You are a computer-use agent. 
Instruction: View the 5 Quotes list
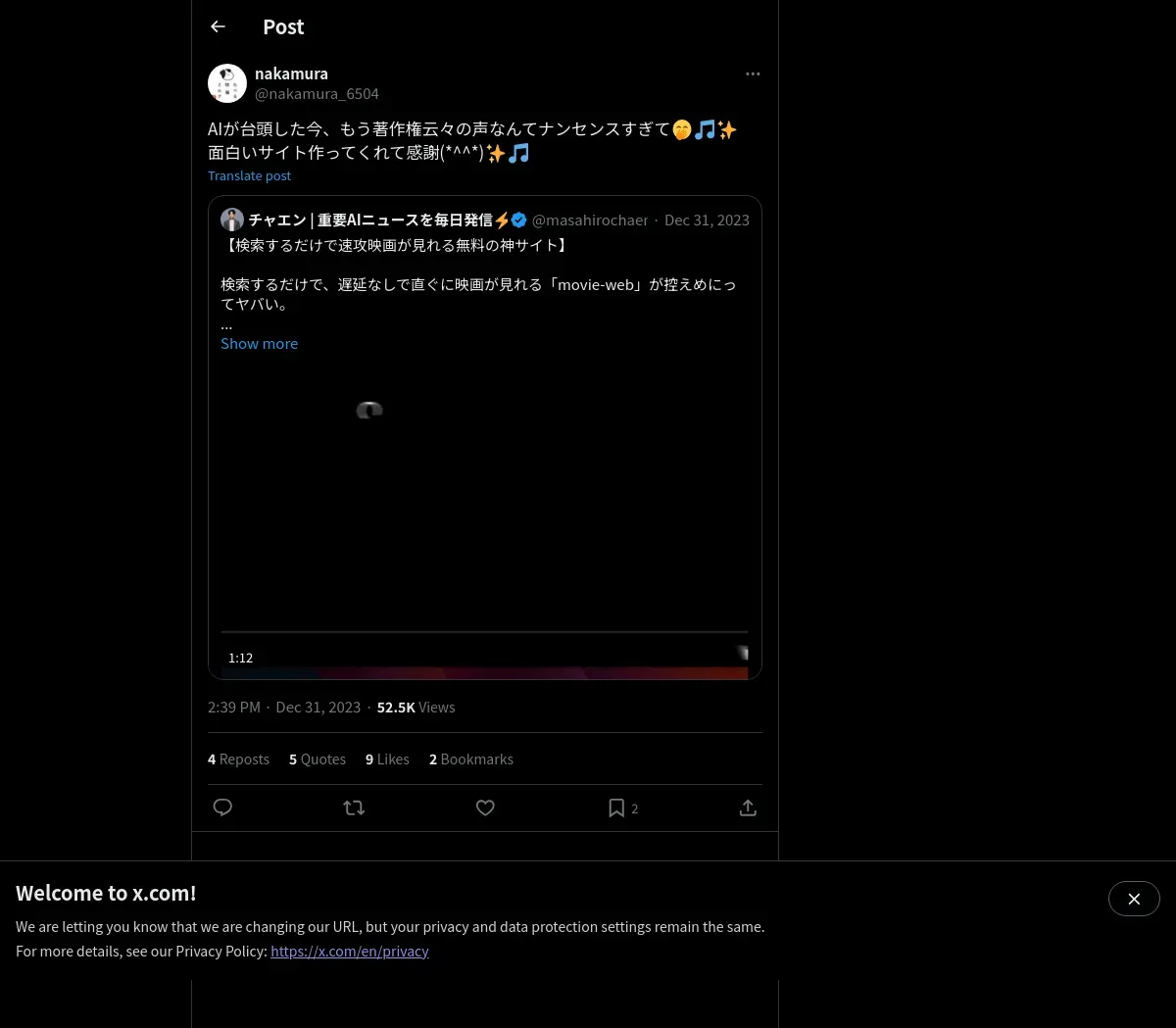coord(318,759)
